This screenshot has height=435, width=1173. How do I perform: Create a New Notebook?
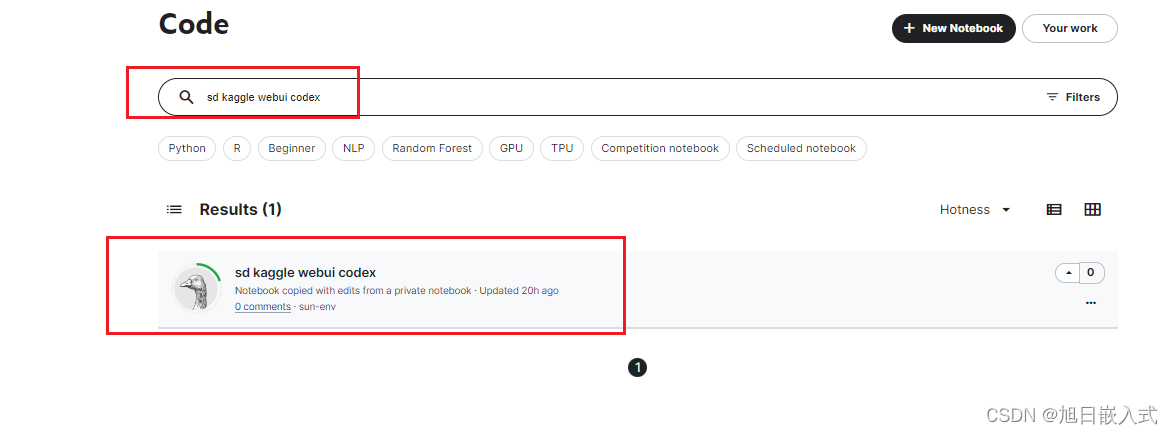[954, 28]
